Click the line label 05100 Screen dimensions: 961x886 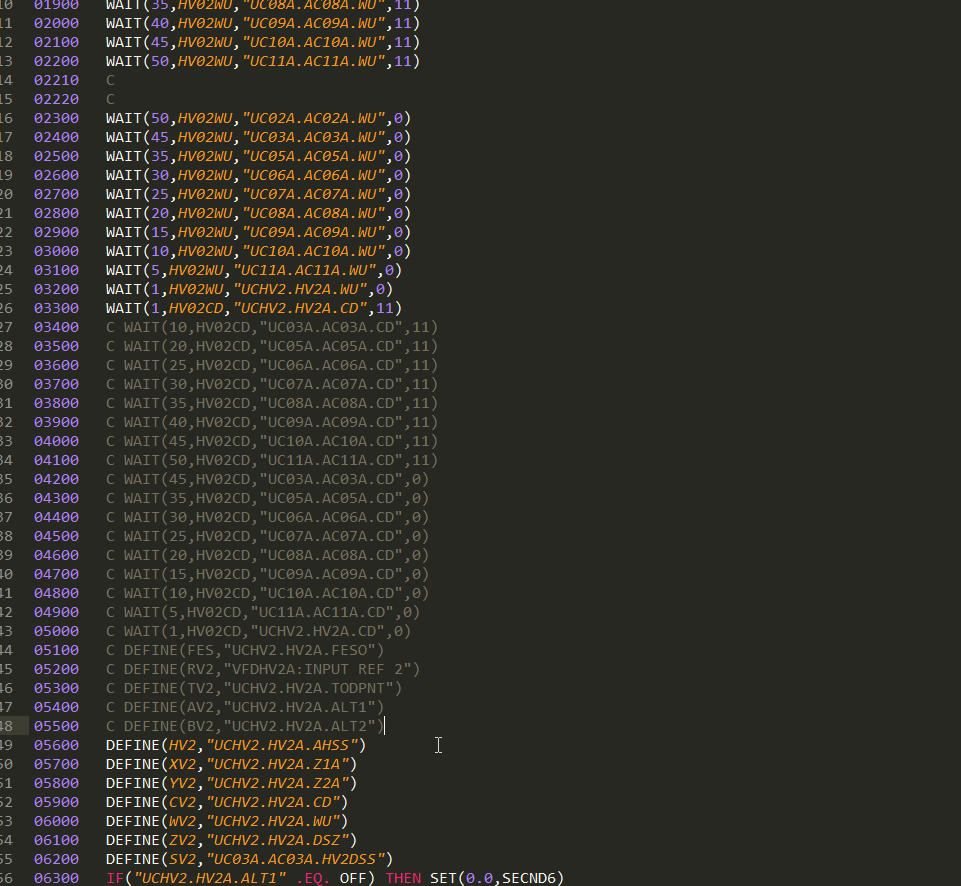click(56, 650)
